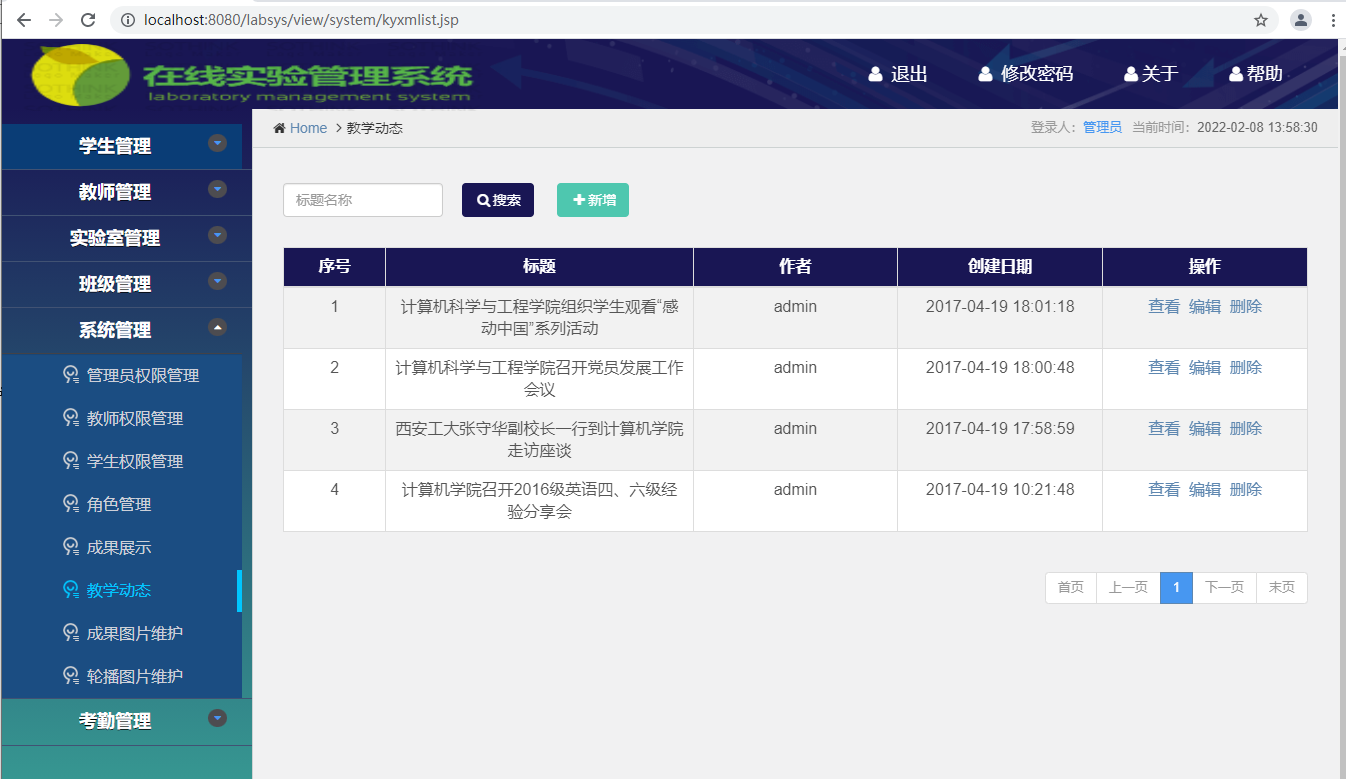
Task: Click the Home icon in breadcrumb
Action: pyautogui.click(x=280, y=128)
